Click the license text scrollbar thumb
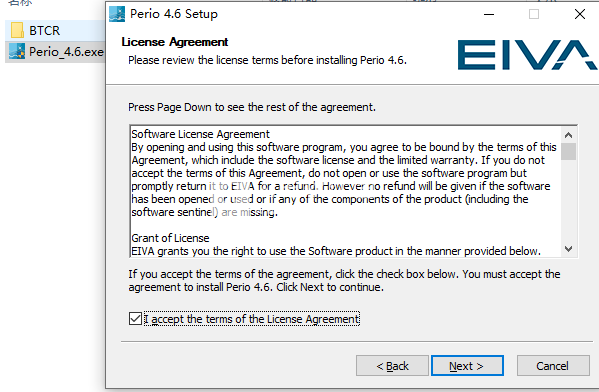The image size is (599, 392). [x=568, y=151]
